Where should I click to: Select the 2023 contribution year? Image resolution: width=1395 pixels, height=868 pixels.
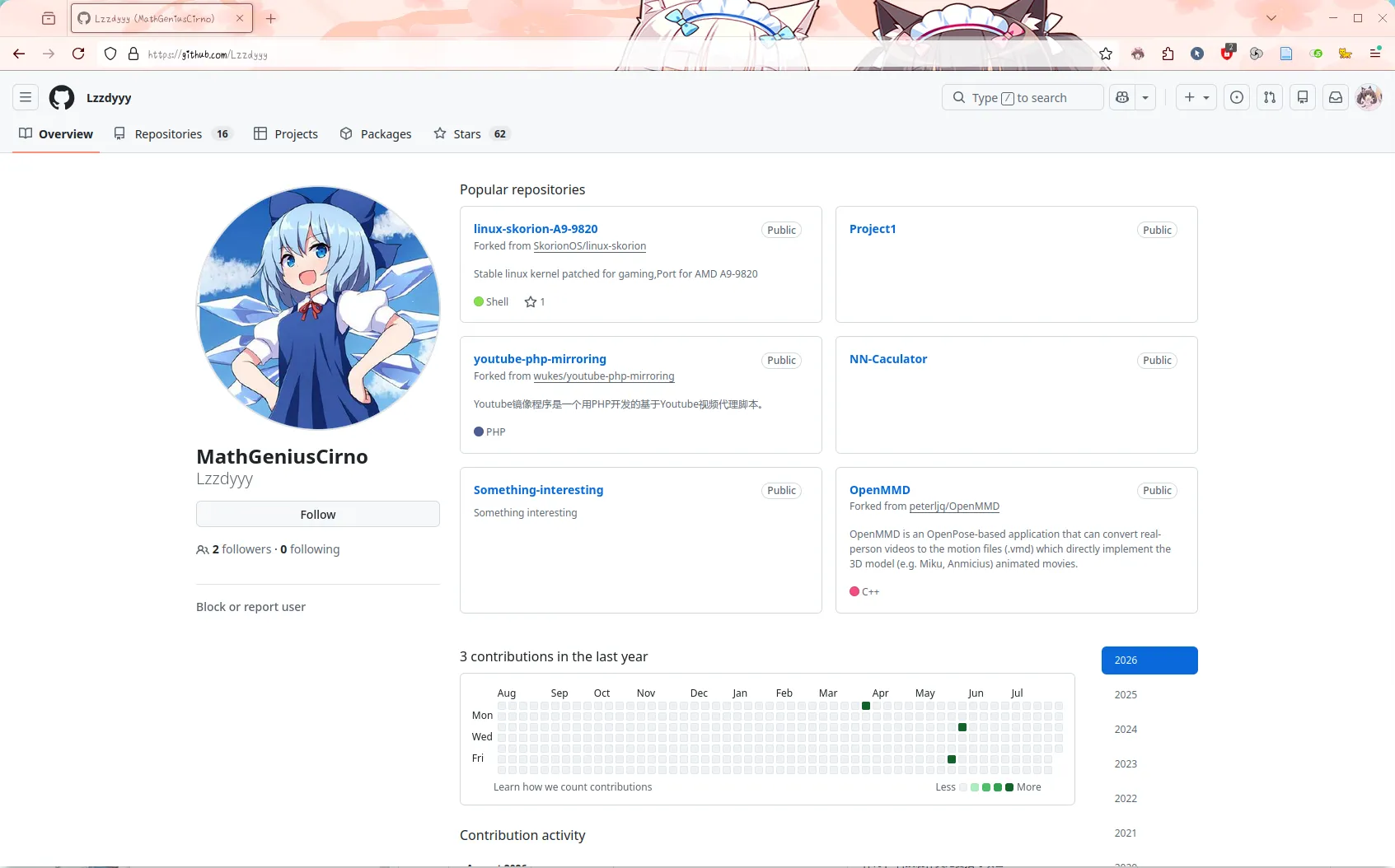[x=1149, y=764]
